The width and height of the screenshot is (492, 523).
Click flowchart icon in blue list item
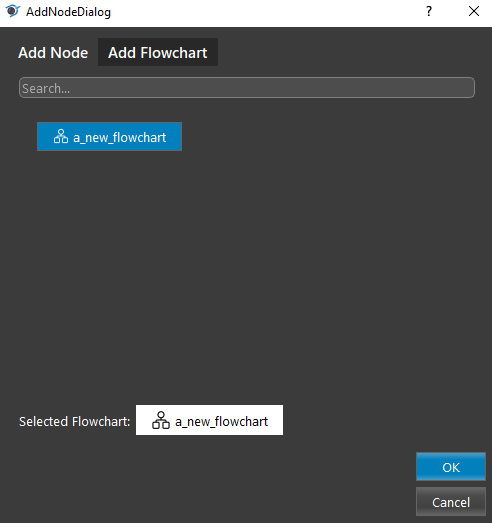tap(61, 137)
